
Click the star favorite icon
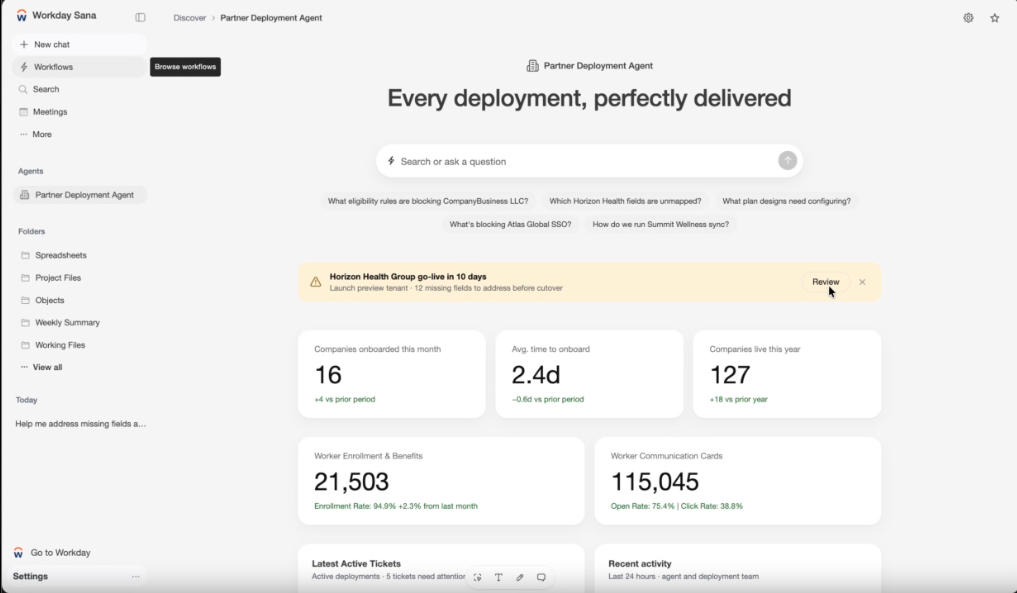[995, 18]
